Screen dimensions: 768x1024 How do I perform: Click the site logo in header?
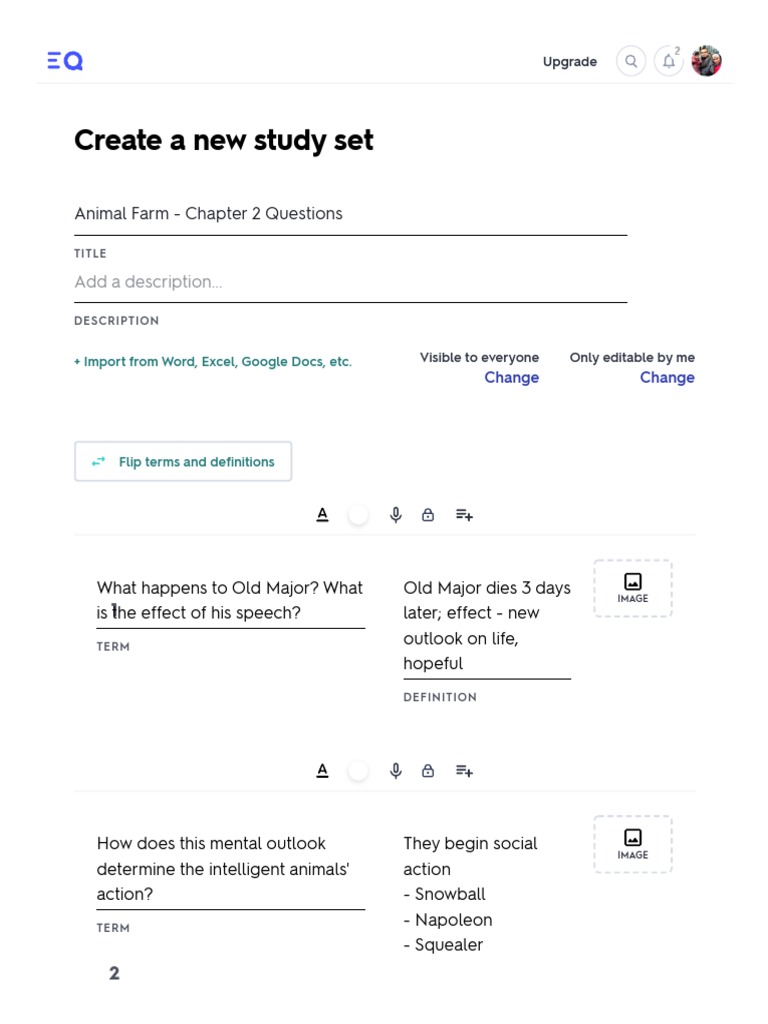[65, 61]
